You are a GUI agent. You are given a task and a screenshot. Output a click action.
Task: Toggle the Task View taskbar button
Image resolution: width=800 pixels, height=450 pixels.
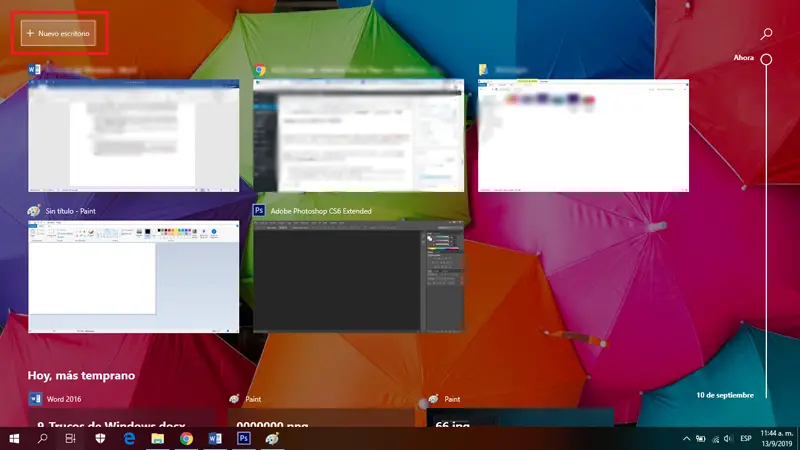71,438
